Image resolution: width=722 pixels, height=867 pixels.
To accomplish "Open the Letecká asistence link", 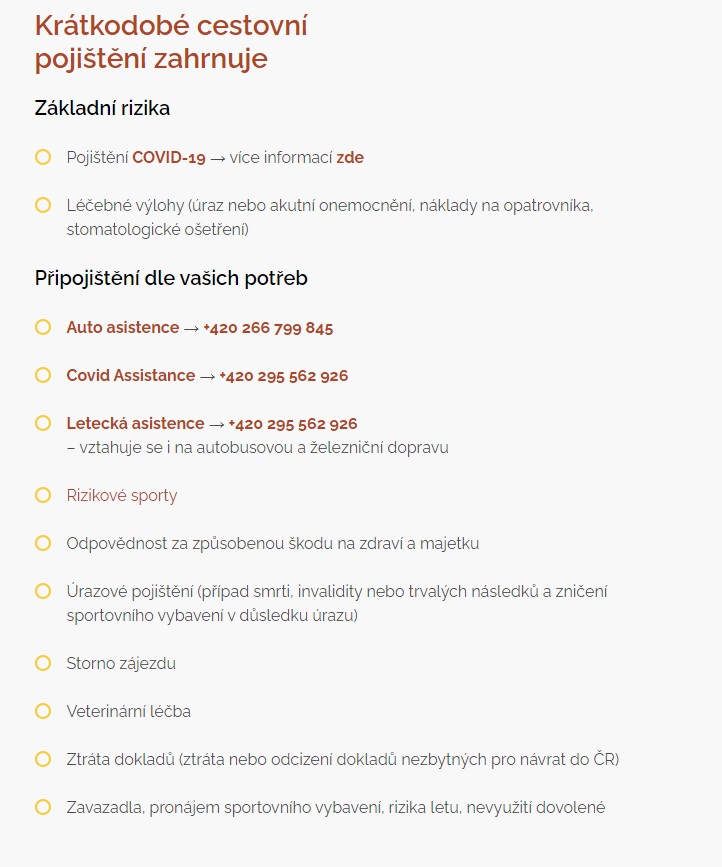I will 135,424.
